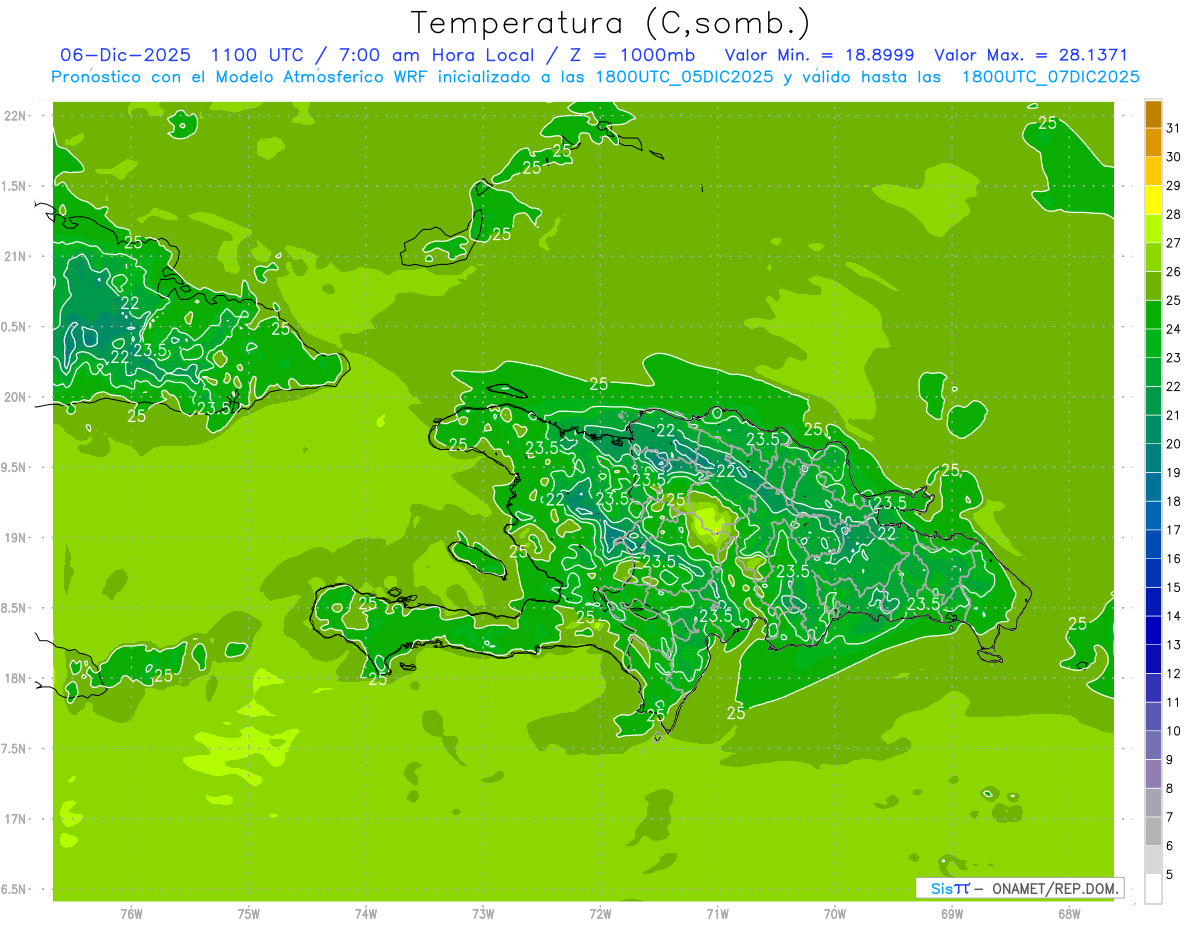Click the '72W' longitude axis label

tap(600, 913)
